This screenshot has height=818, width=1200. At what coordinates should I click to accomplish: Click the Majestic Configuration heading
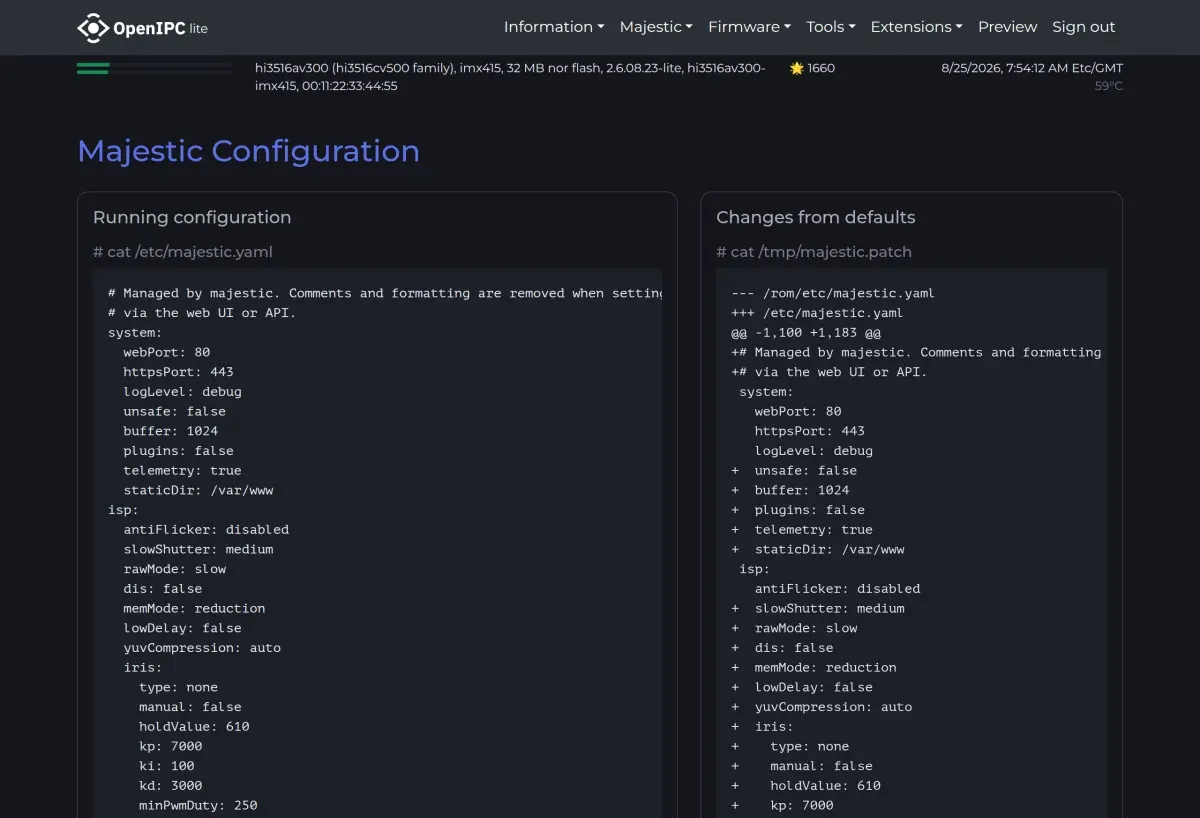[248, 151]
